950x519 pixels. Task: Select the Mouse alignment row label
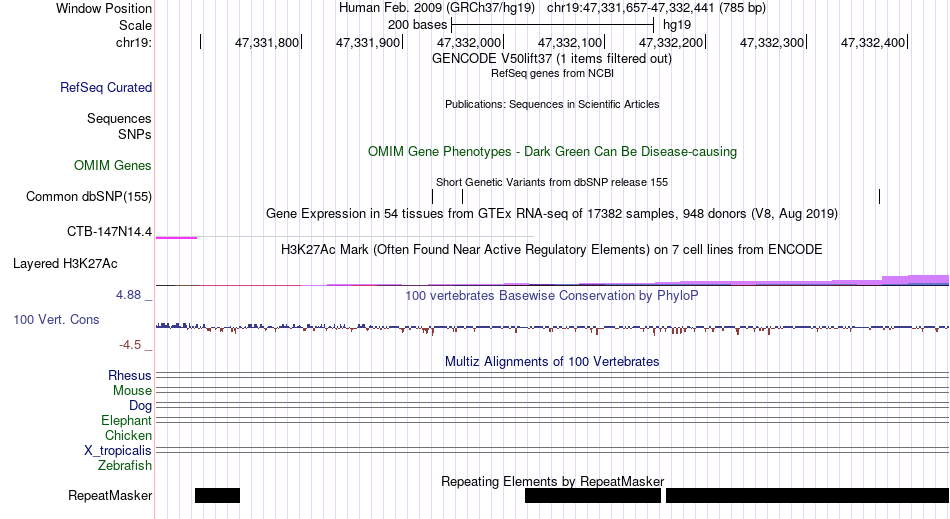click(x=132, y=391)
